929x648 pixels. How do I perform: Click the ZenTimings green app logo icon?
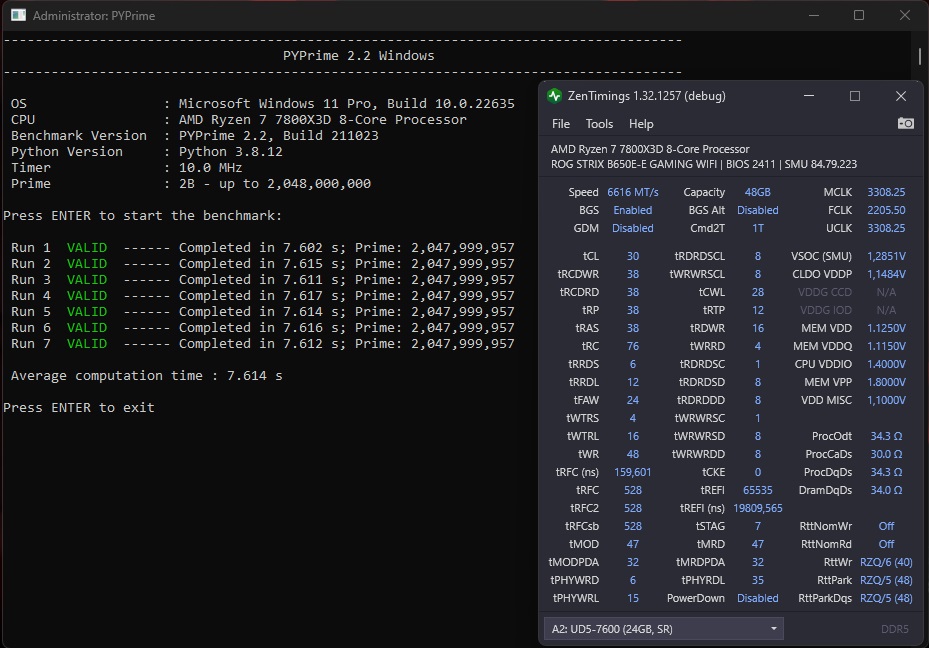point(555,96)
